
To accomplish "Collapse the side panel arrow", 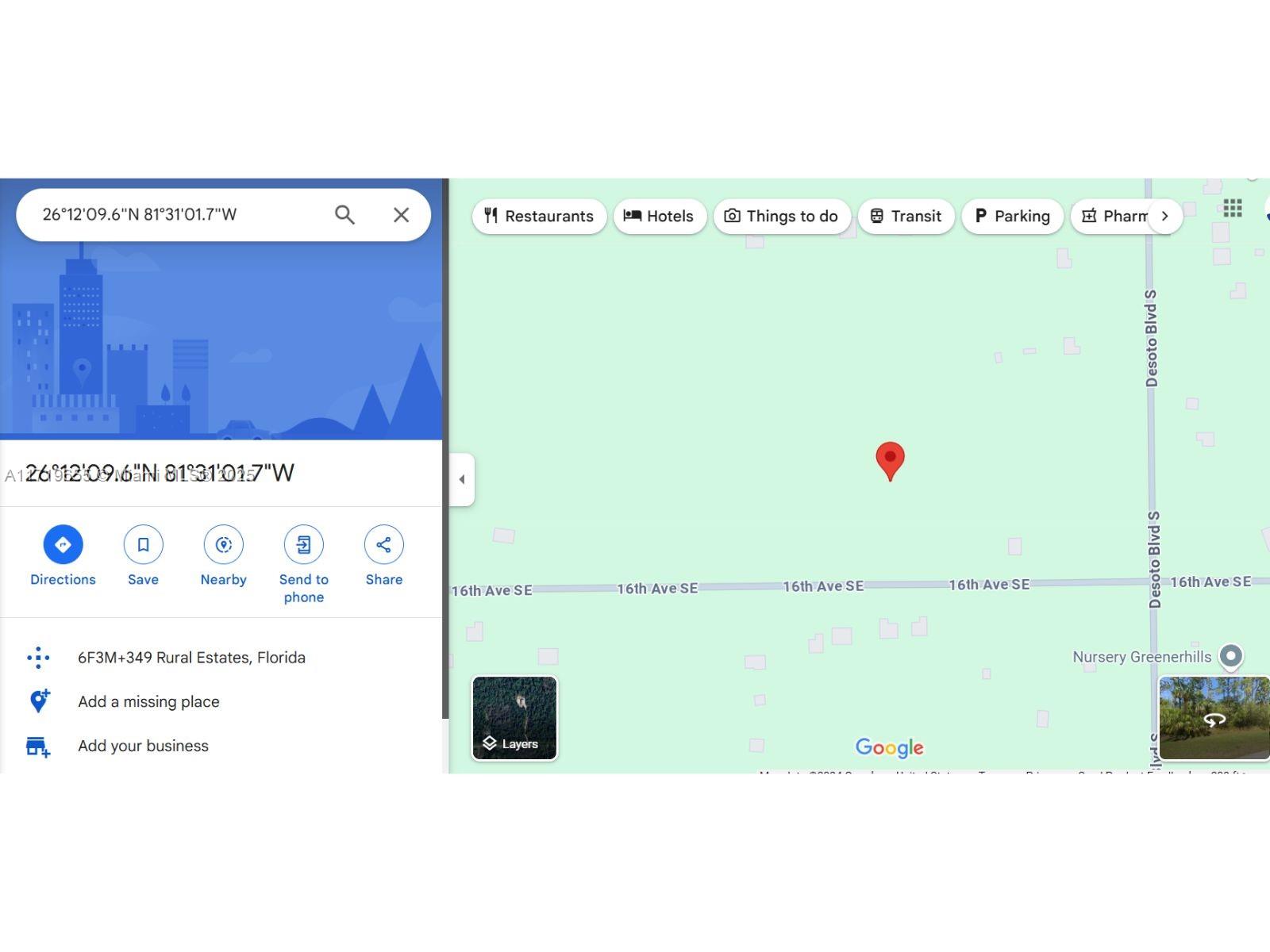I will click(x=462, y=479).
